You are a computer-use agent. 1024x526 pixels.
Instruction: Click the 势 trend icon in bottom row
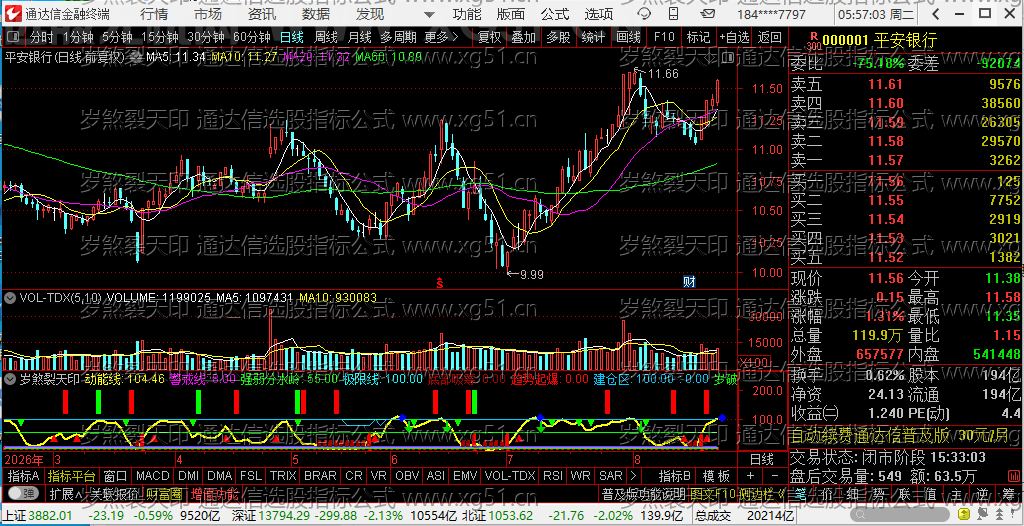tap(878, 493)
